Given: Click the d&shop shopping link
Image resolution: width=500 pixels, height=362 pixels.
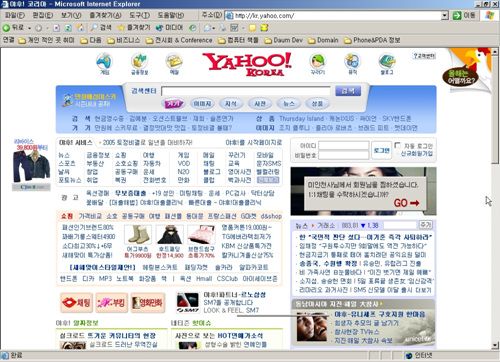Looking at the screenshot, I should [x=271, y=216].
